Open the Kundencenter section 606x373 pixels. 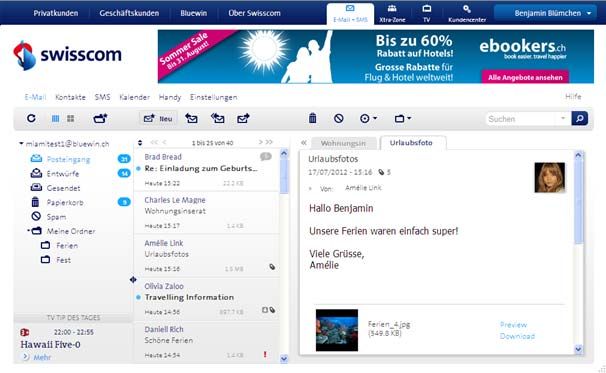pyautogui.click(x=467, y=14)
